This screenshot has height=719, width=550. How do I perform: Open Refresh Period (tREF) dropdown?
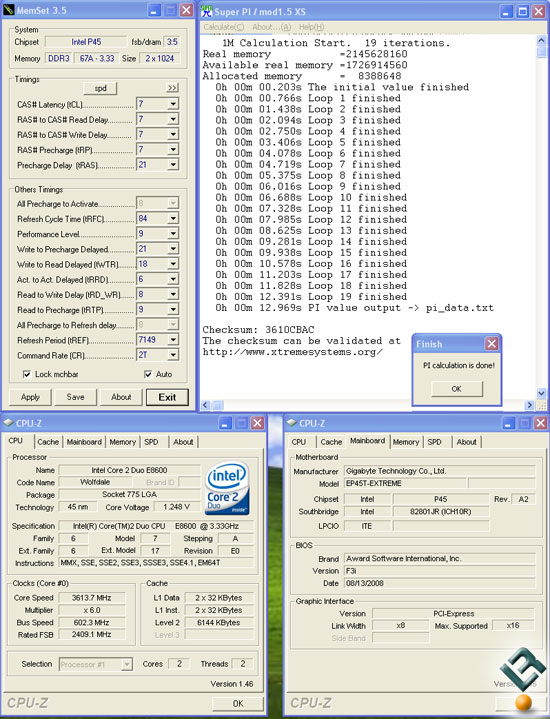point(173,339)
